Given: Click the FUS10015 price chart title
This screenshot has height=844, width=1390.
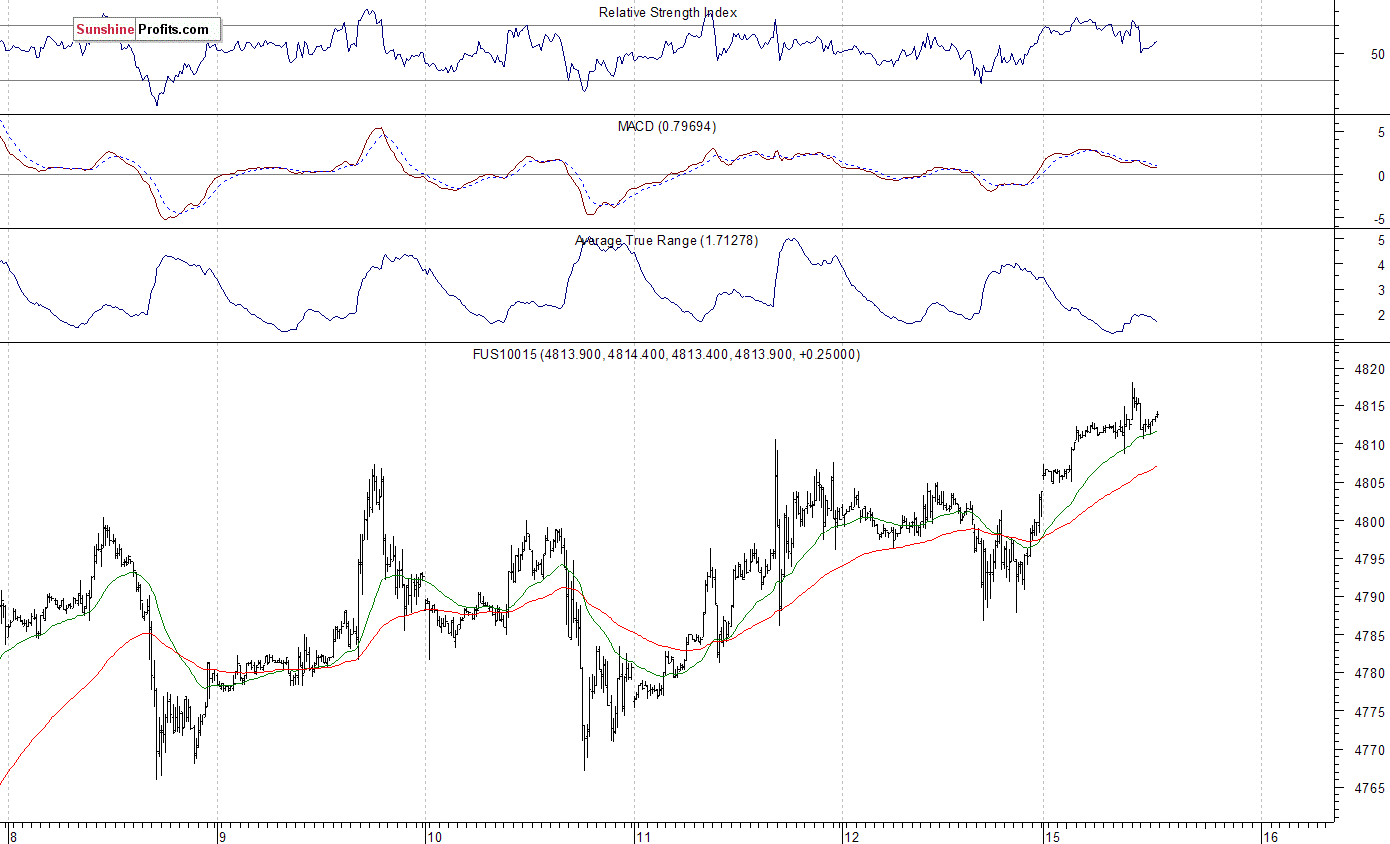Looking at the screenshot, I should pos(667,355).
